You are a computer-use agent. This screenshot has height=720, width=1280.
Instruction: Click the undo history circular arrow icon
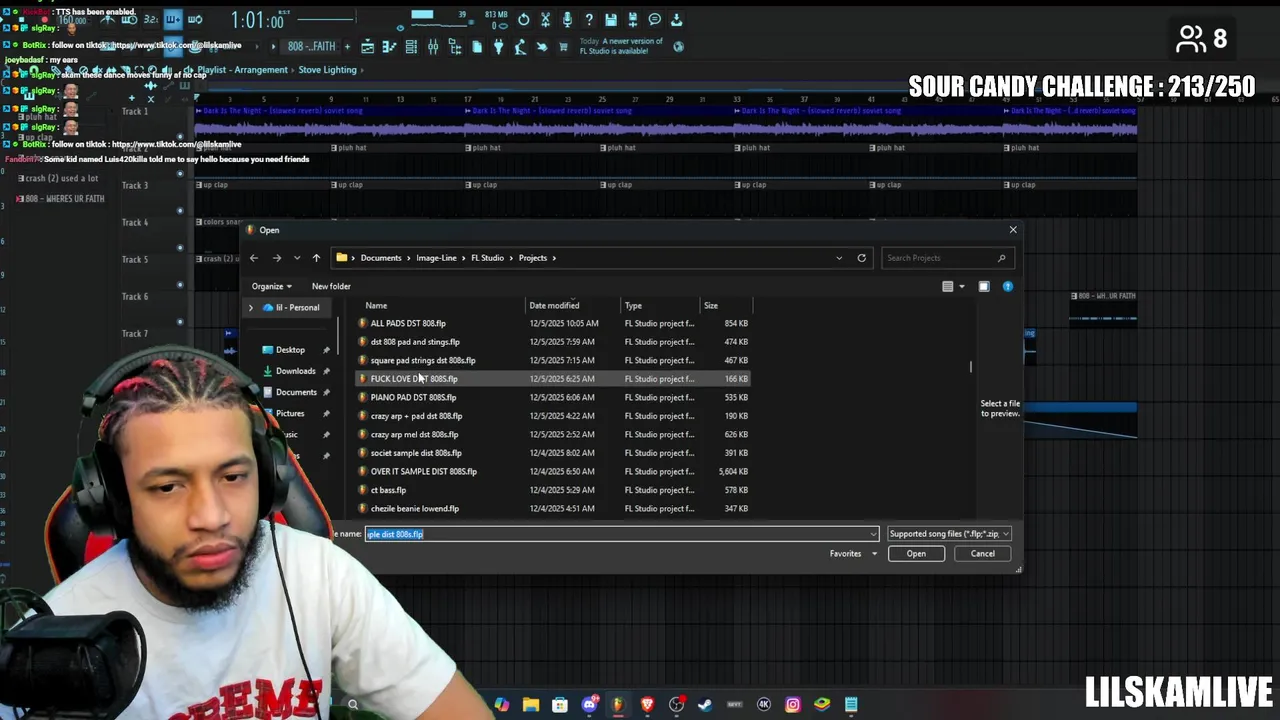click(x=524, y=19)
